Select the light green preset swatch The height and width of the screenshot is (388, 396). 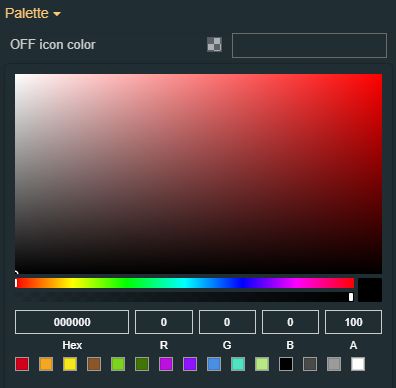[x=118, y=364]
